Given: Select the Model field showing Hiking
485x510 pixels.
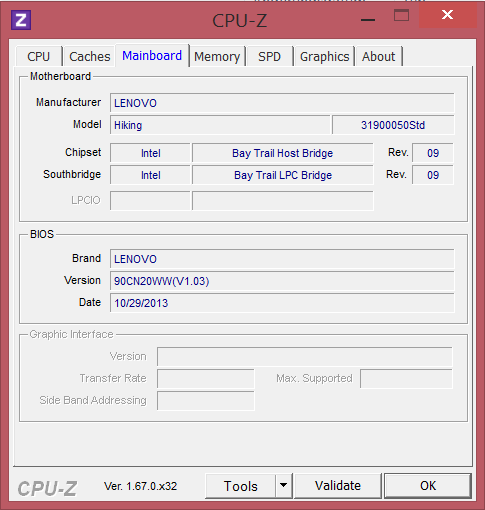Looking at the screenshot, I should (x=220, y=125).
